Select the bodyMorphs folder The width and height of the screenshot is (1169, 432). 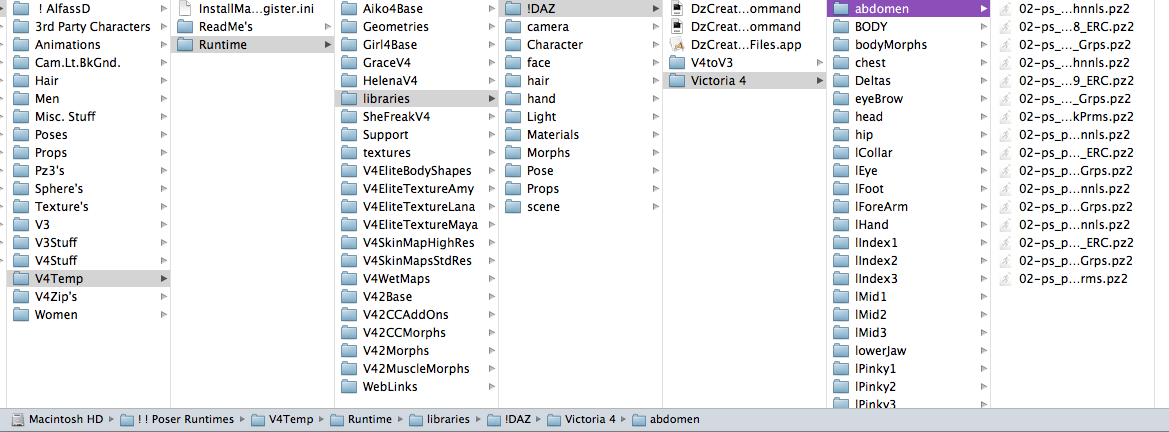909,45
